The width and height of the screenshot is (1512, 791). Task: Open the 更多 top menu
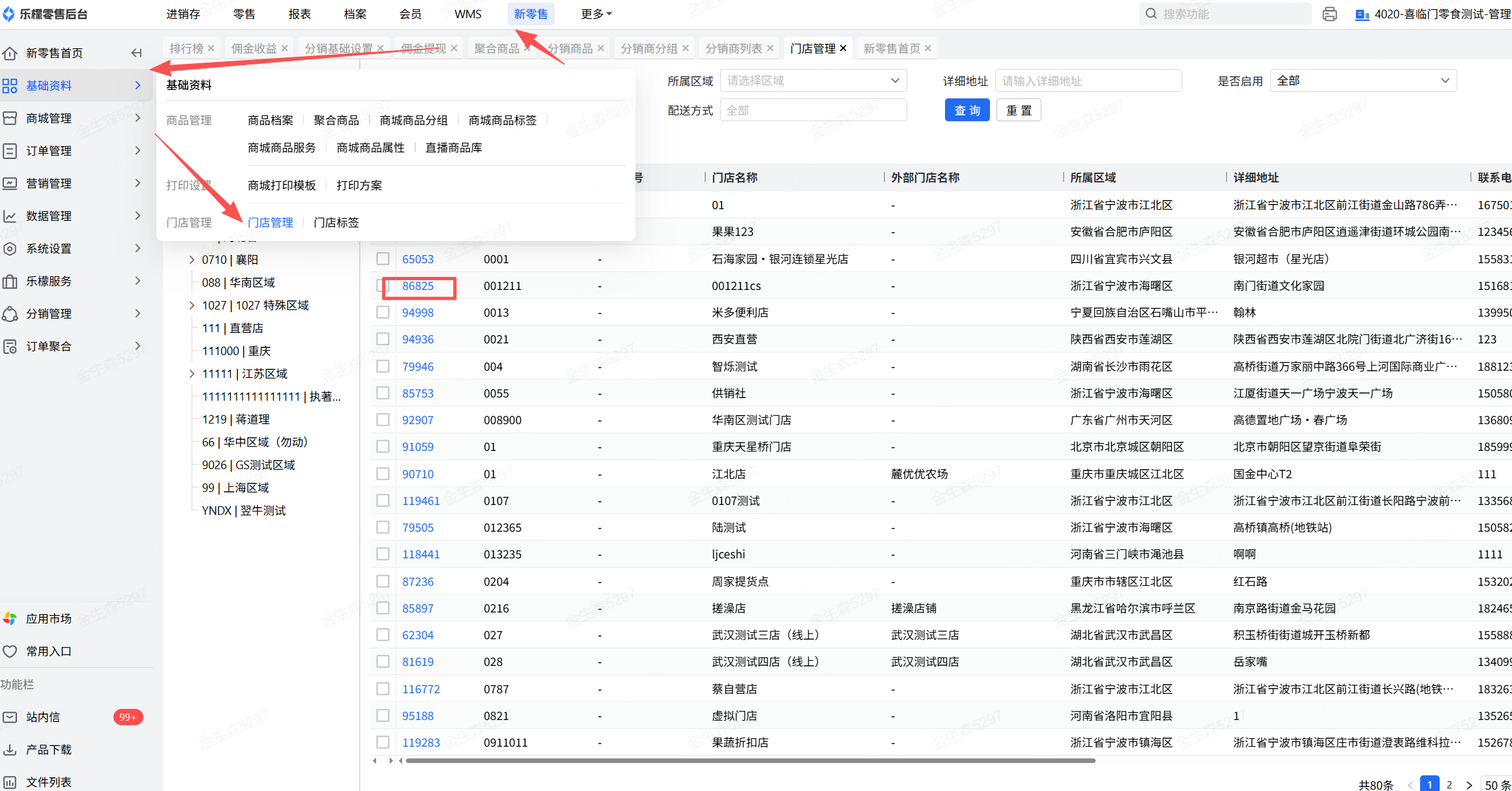click(596, 14)
